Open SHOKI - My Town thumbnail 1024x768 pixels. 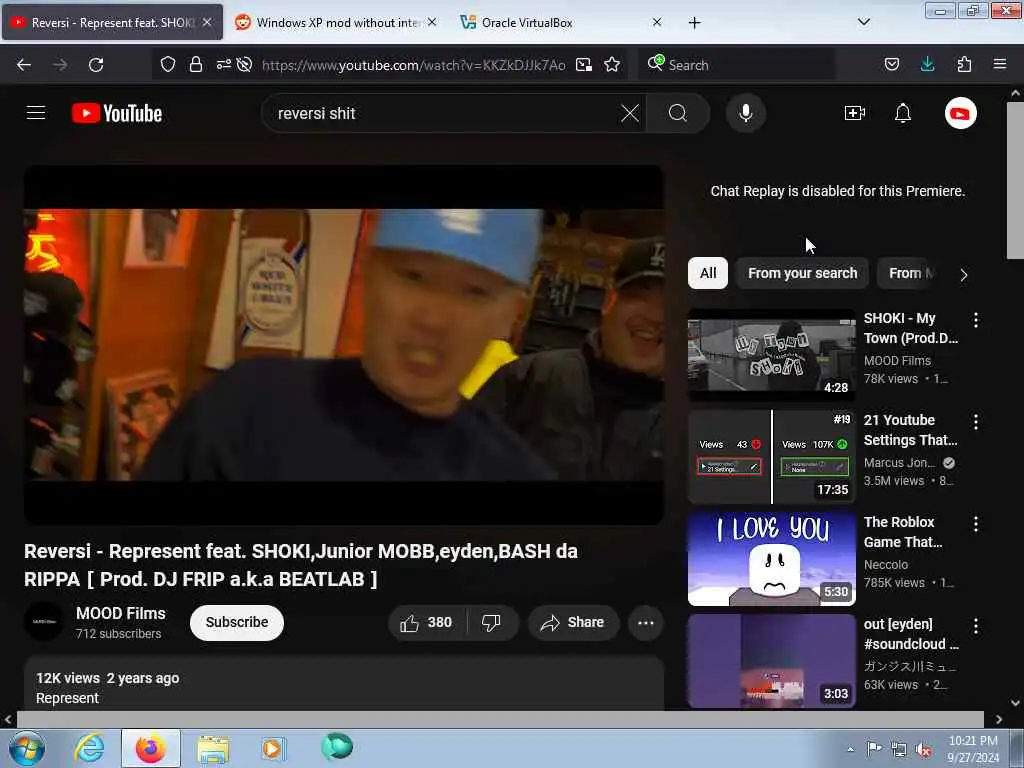(x=771, y=355)
